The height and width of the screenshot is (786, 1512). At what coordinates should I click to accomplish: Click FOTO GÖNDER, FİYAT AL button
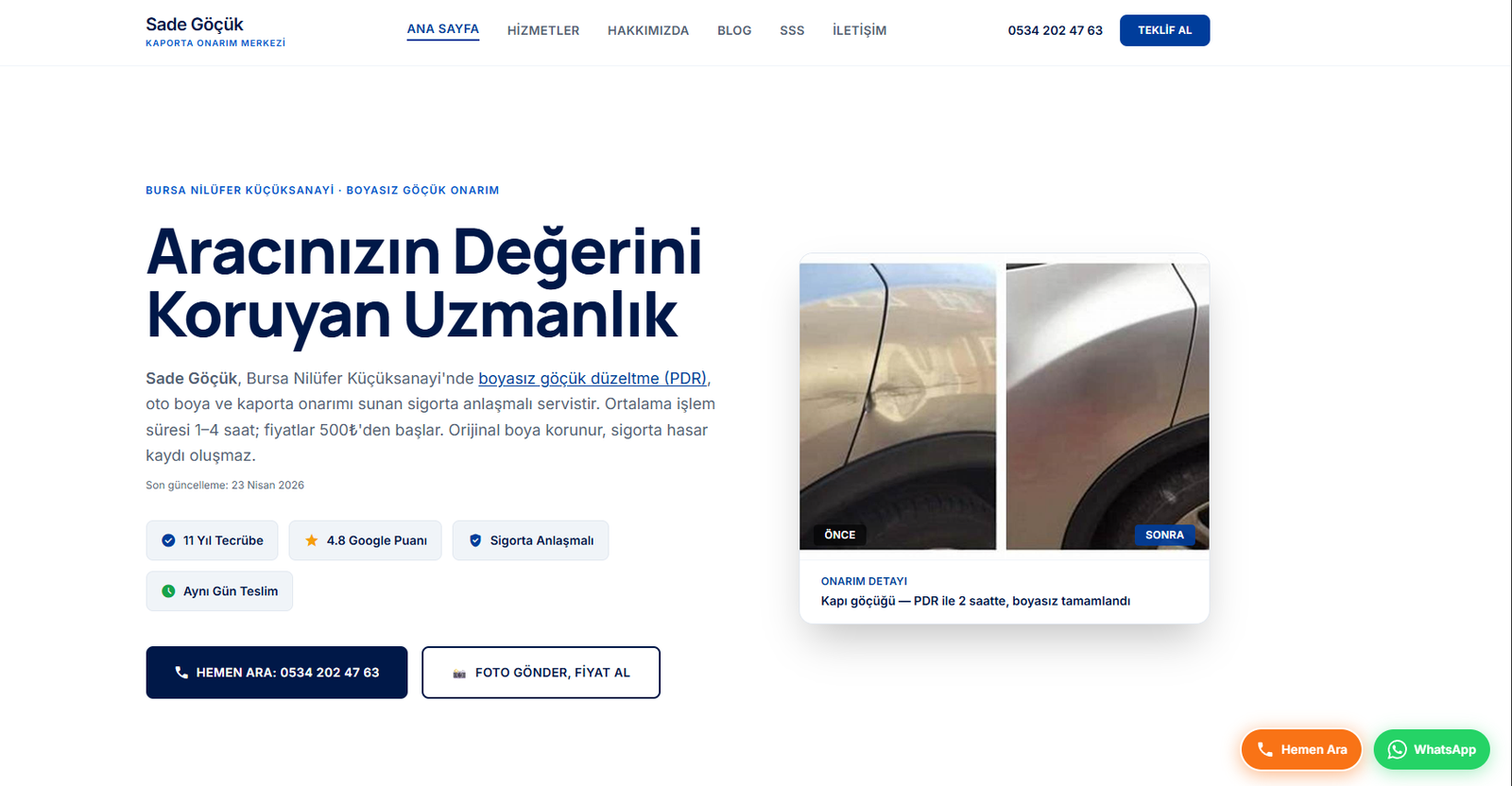(541, 673)
